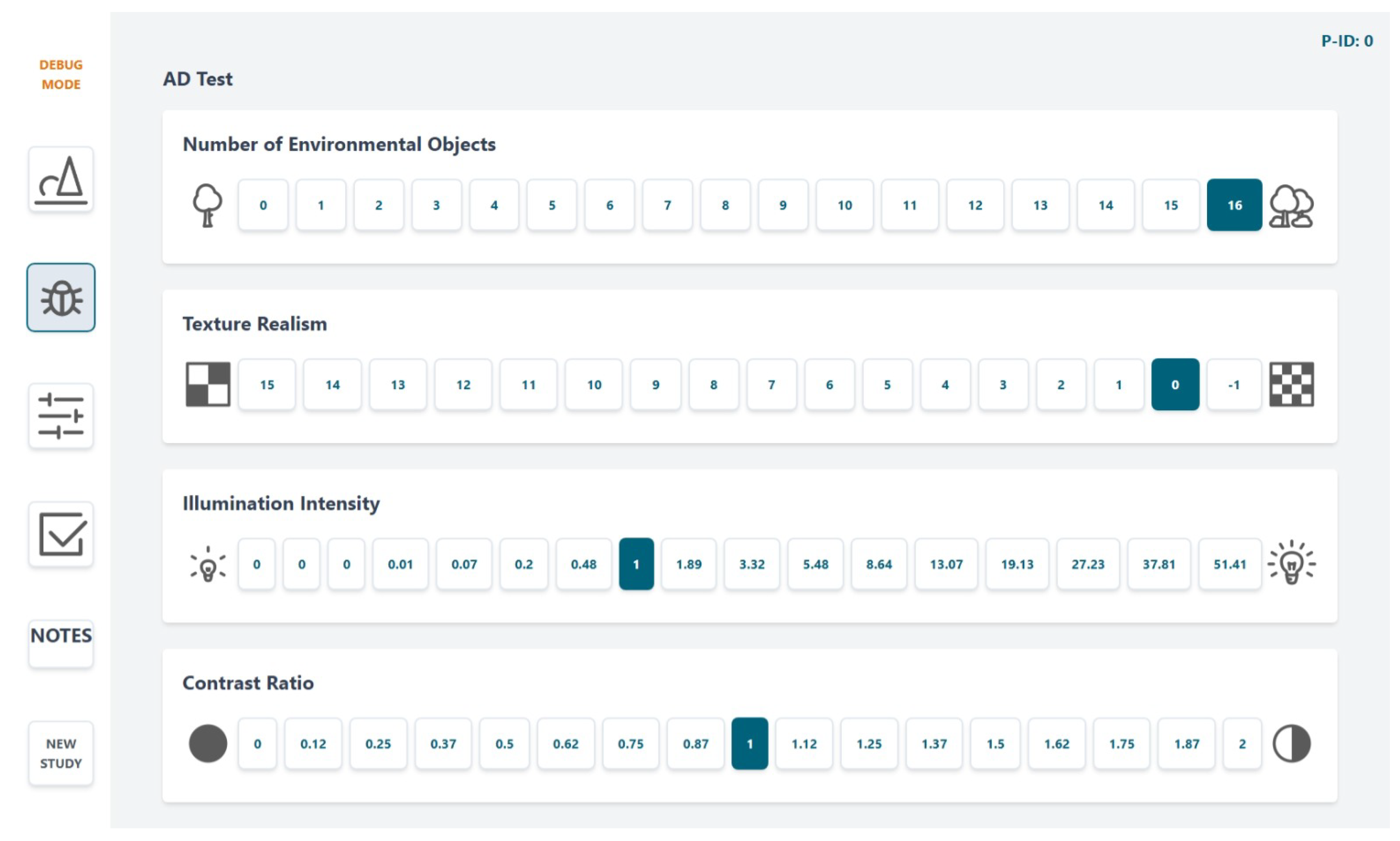
Task: Set contrast ratio to 1.5
Action: click(x=995, y=743)
